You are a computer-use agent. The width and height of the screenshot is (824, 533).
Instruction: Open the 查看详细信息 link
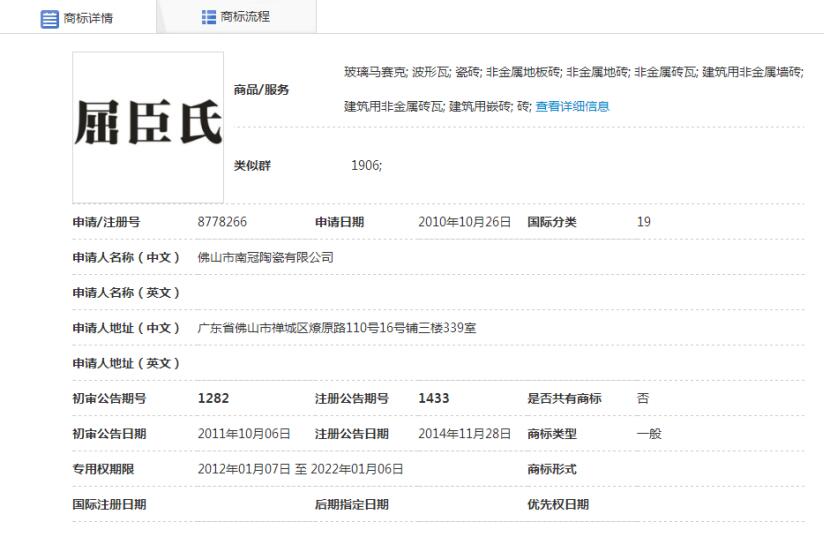click(x=572, y=106)
